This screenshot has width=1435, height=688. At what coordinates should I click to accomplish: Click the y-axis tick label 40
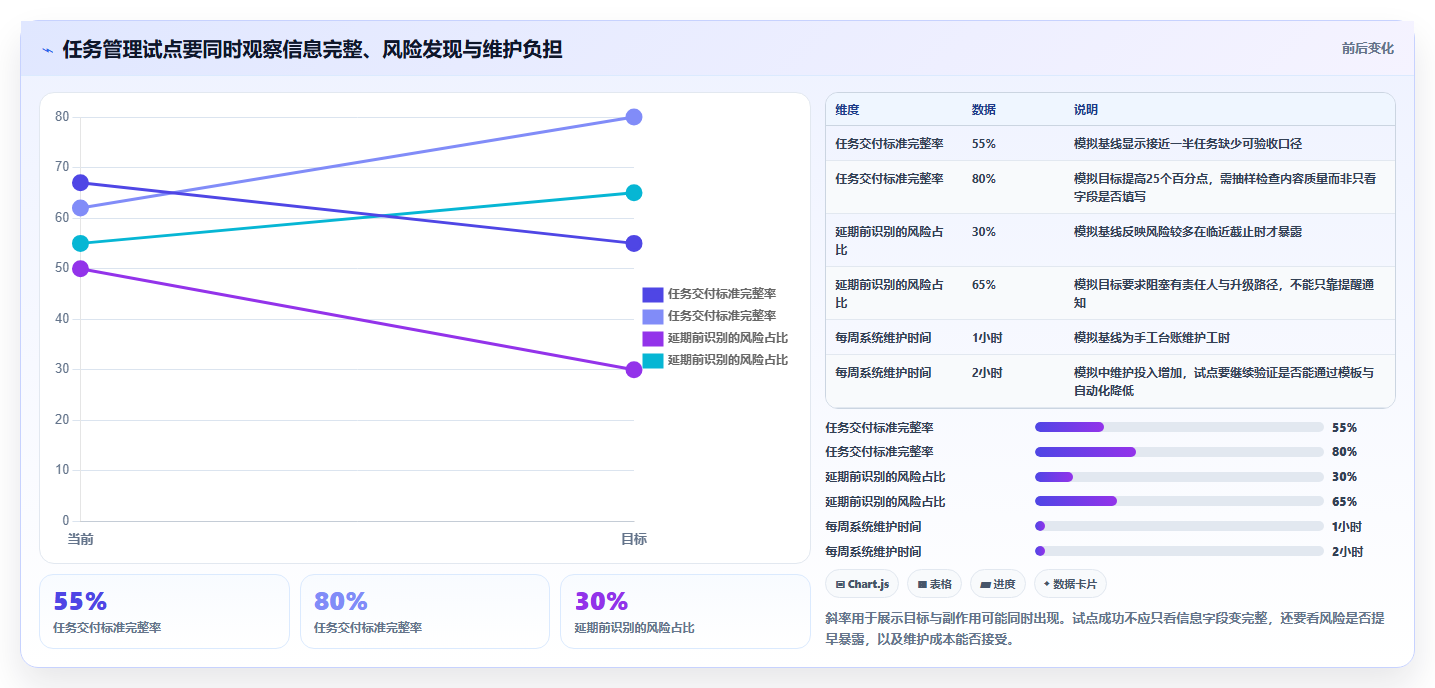point(62,319)
